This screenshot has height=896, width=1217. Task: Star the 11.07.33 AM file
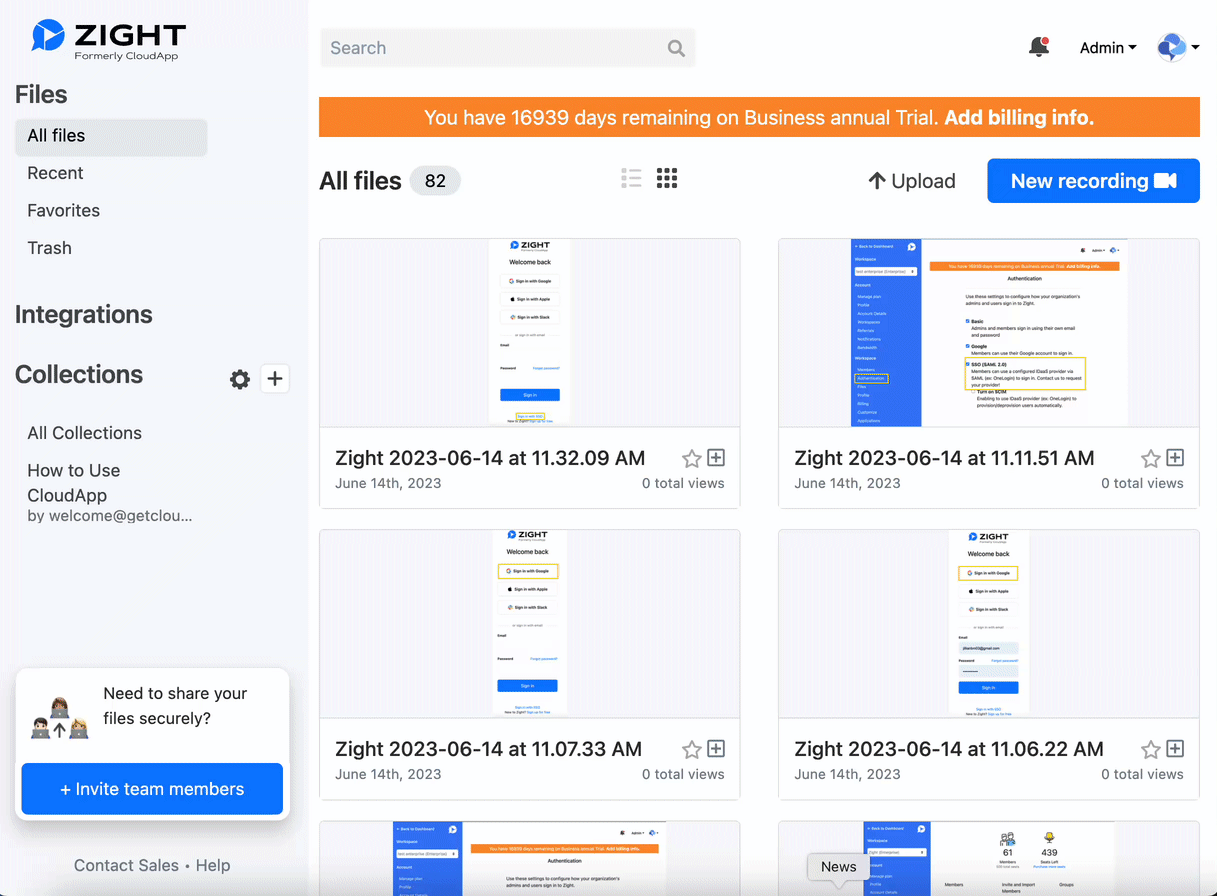pyautogui.click(x=691, y=749)
